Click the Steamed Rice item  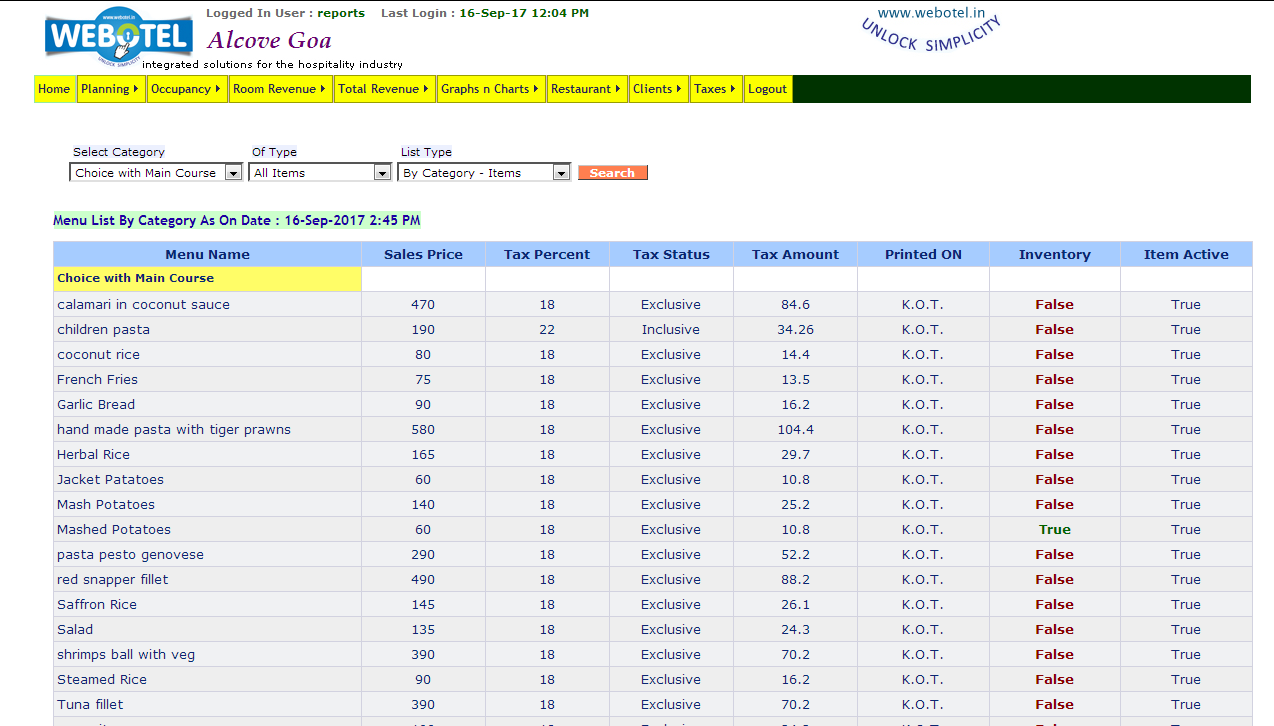click(102, 680)
